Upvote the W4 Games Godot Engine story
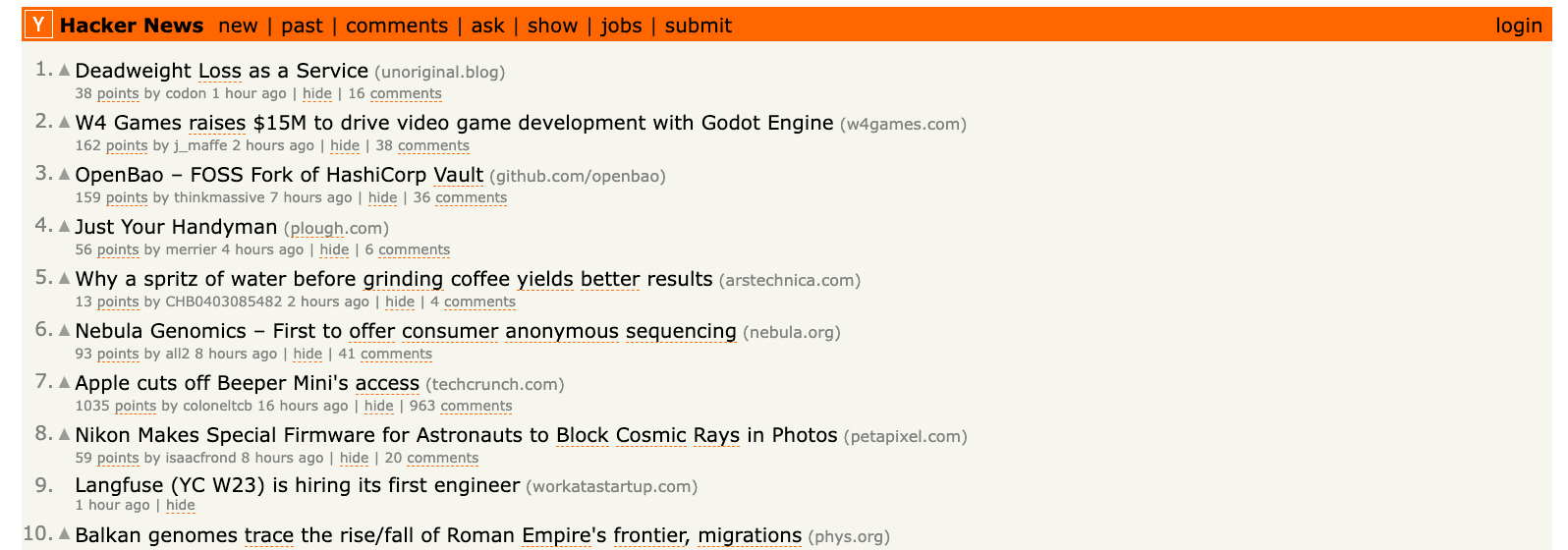This screenshot has height=550, width=1568. tap(64, 122)
